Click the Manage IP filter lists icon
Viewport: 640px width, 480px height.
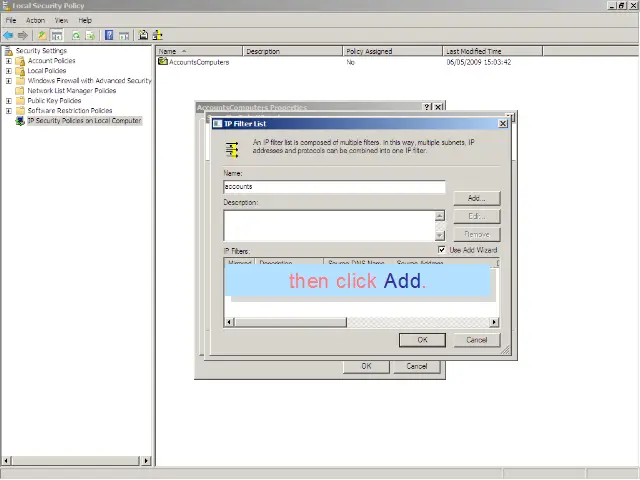157,35
